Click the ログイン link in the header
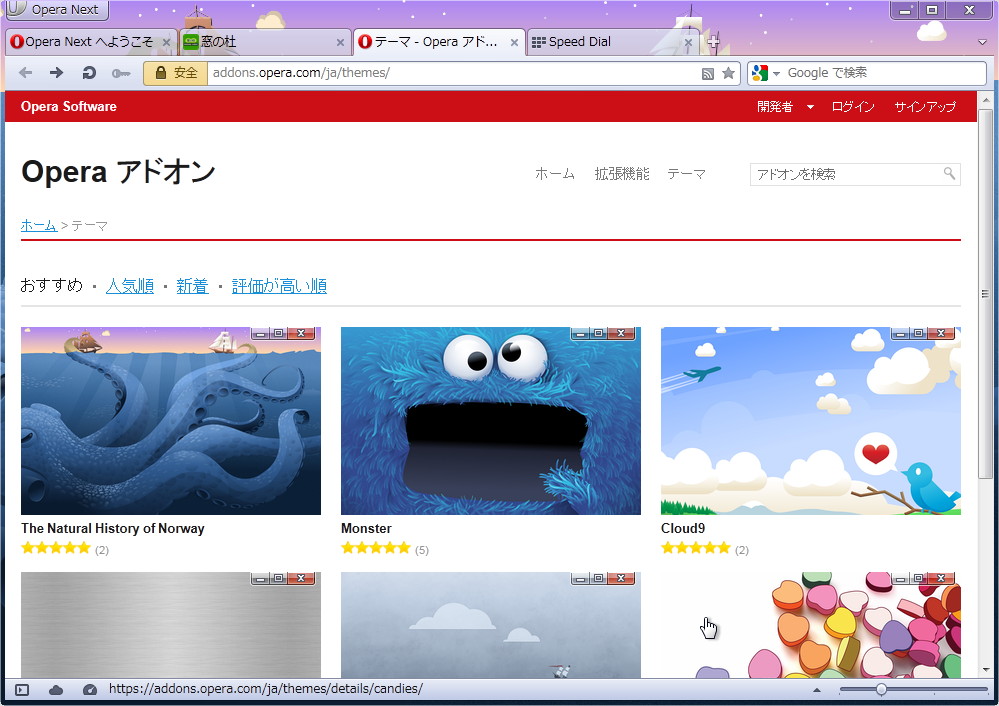The height and width of the screenshot is (706, 999). (852, 106)
